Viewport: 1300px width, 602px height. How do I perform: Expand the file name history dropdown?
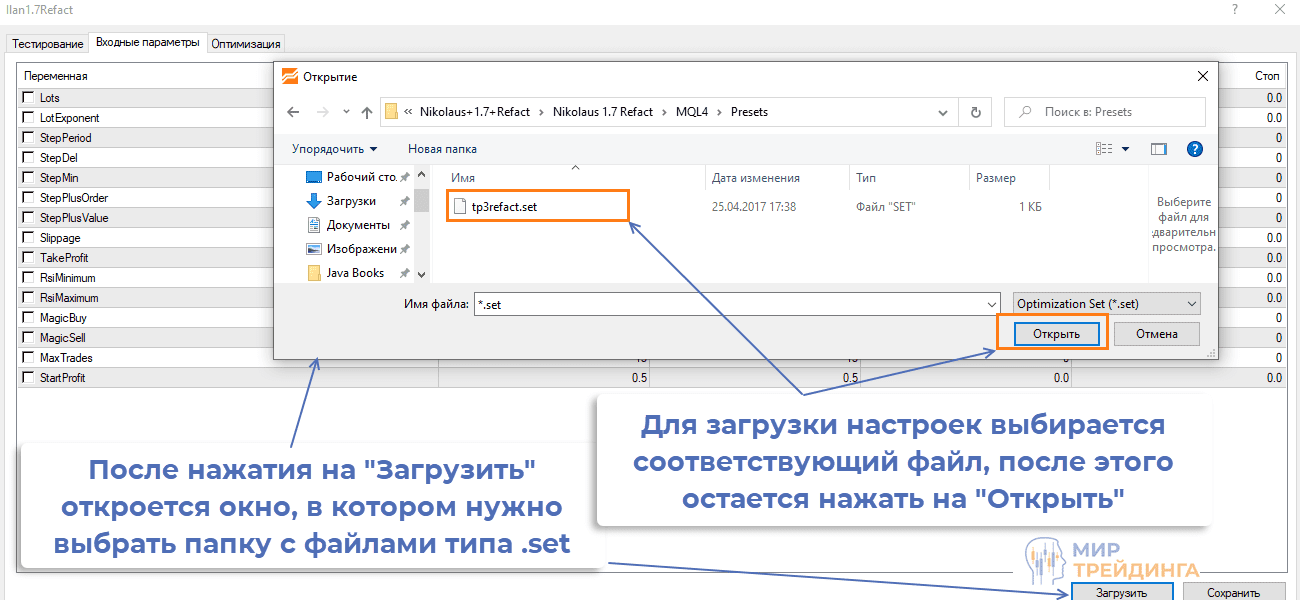pyautogui.click(x=991, y=304)
